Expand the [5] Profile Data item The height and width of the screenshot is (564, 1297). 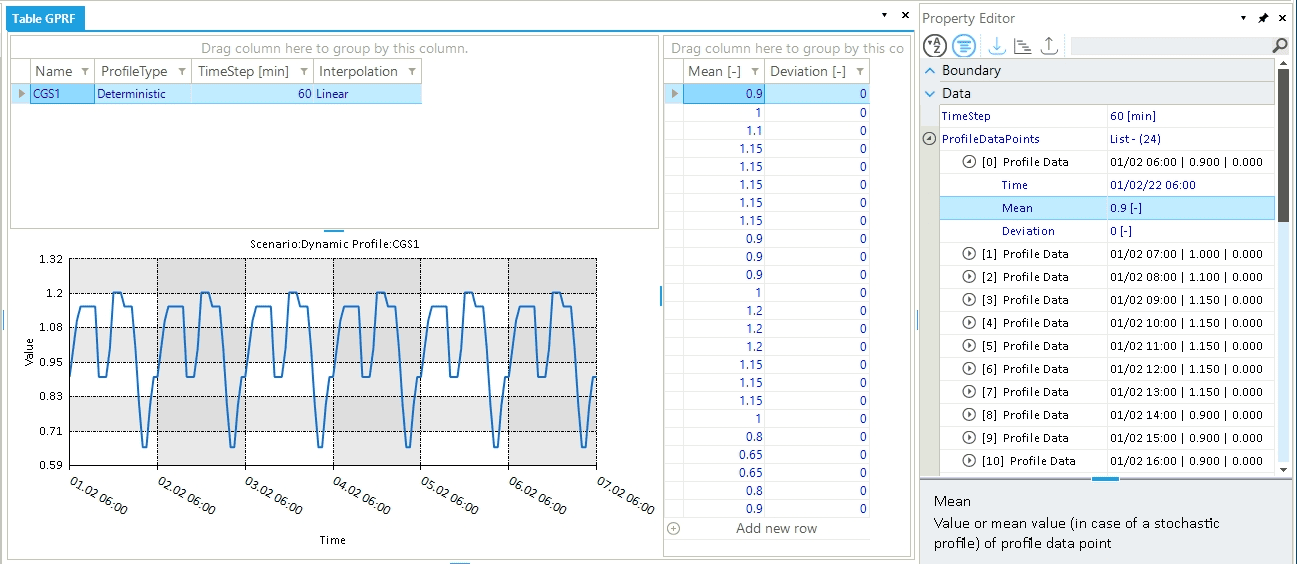[x=968, y=346]
